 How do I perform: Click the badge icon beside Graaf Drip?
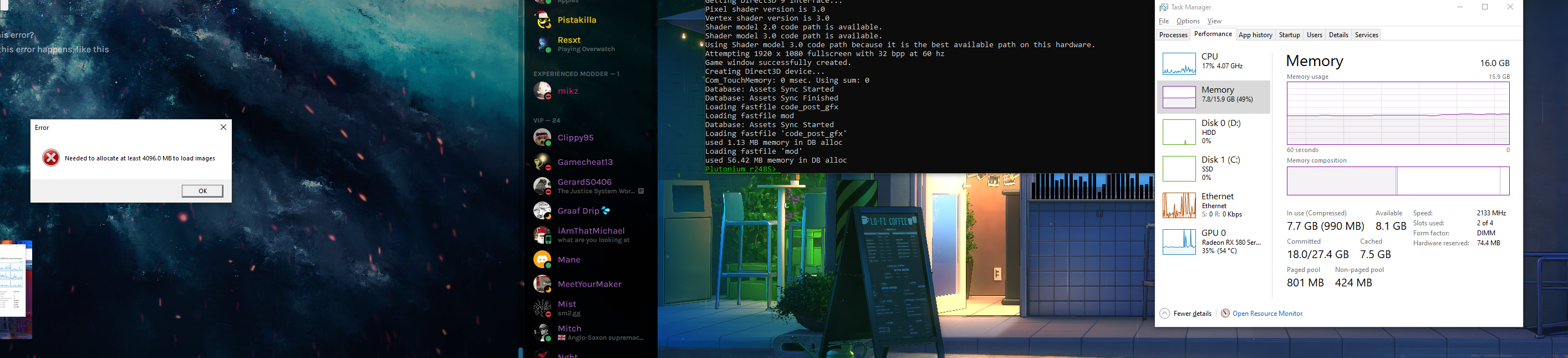(605, 211)
